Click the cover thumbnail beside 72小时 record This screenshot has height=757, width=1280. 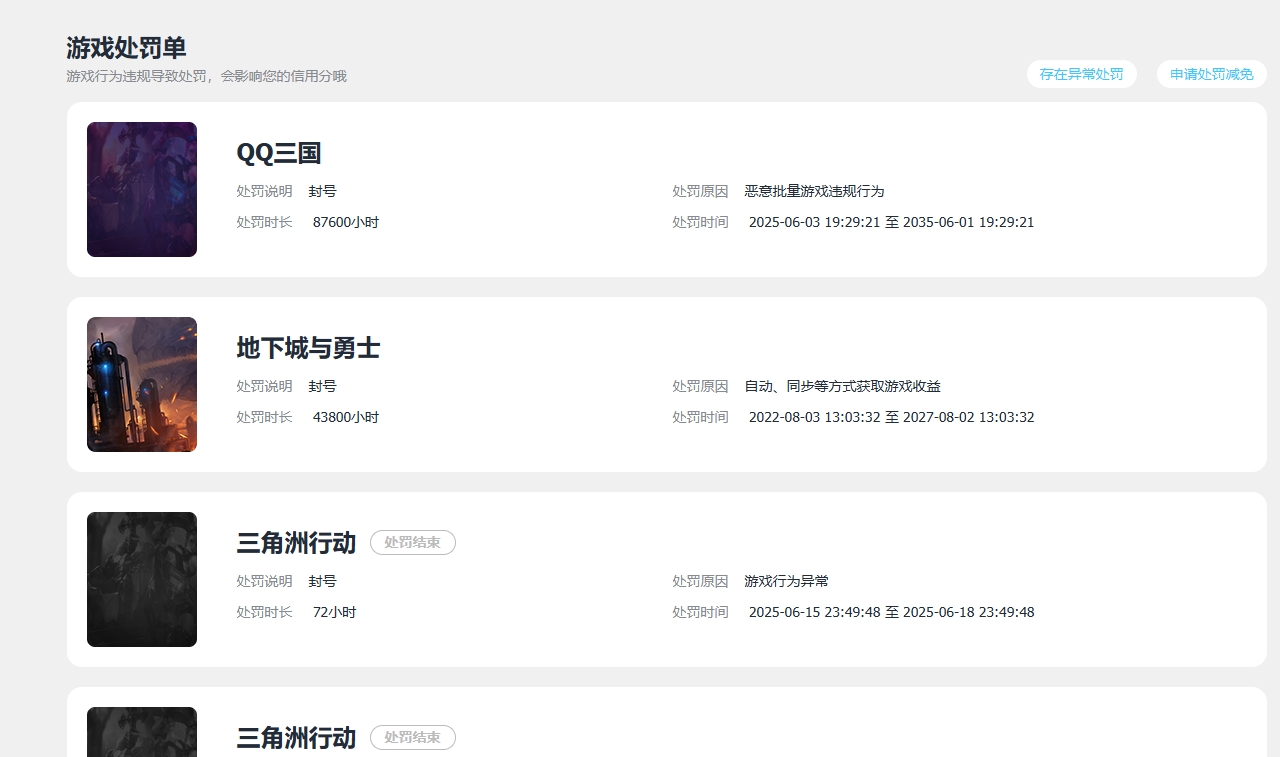pyautogui.click(x=142, y=580)
